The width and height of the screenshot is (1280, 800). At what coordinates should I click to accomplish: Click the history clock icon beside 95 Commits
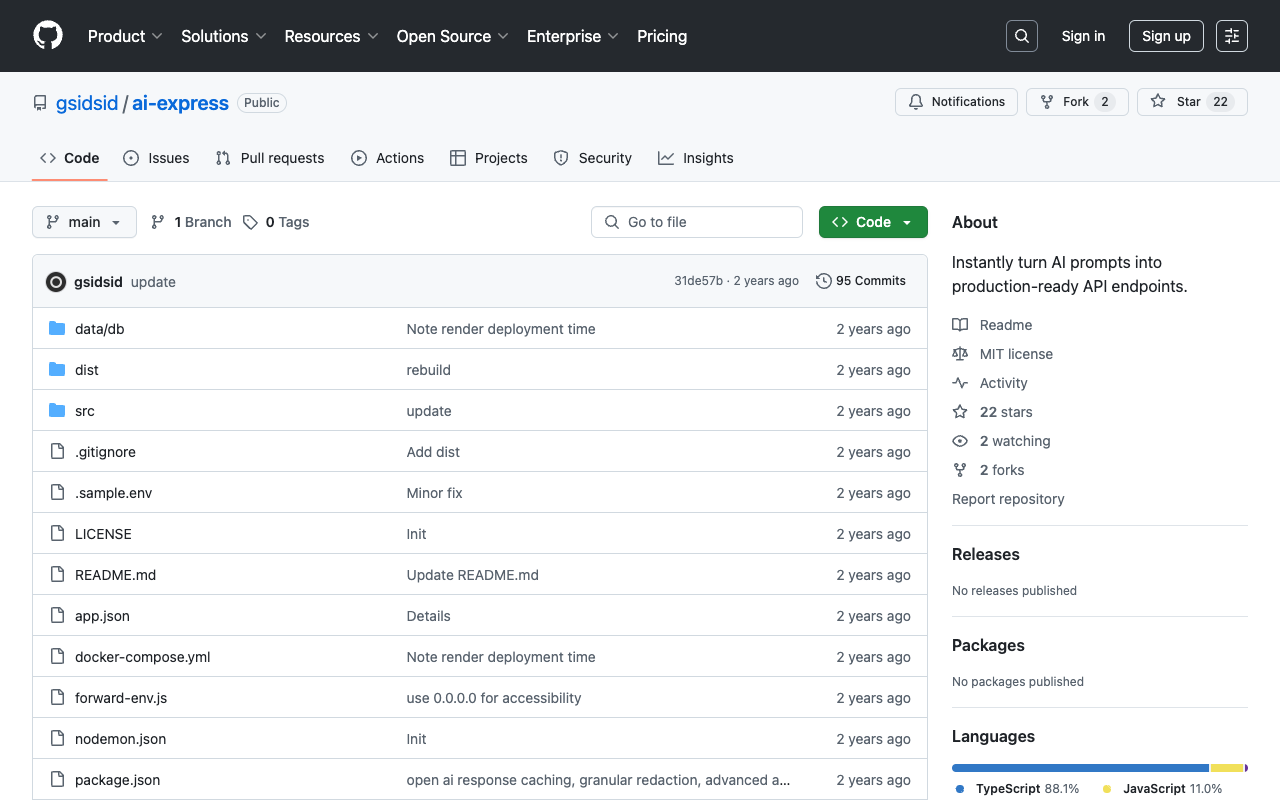coord(824,281)
